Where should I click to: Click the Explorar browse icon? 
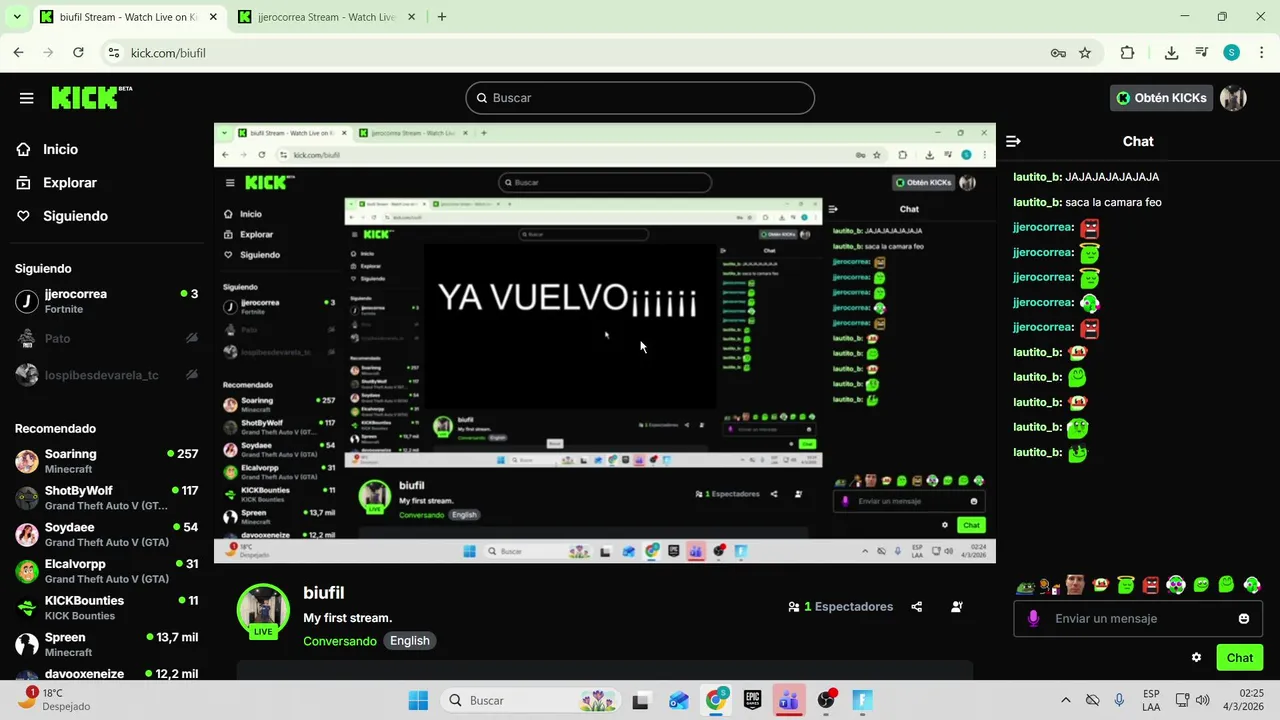tap(24, 183)
